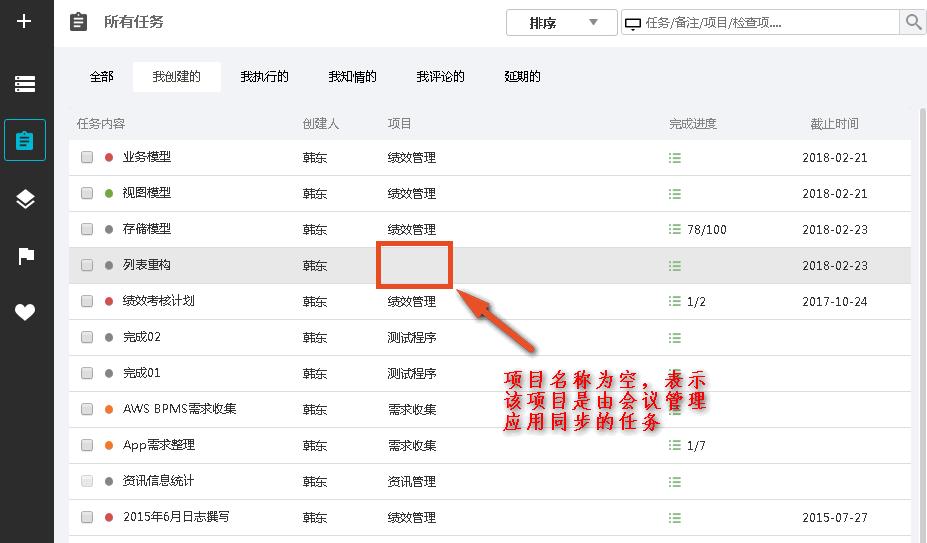The image size is (927, 543).
Task: Switch to the 延期的 tab
Action: 522,76
